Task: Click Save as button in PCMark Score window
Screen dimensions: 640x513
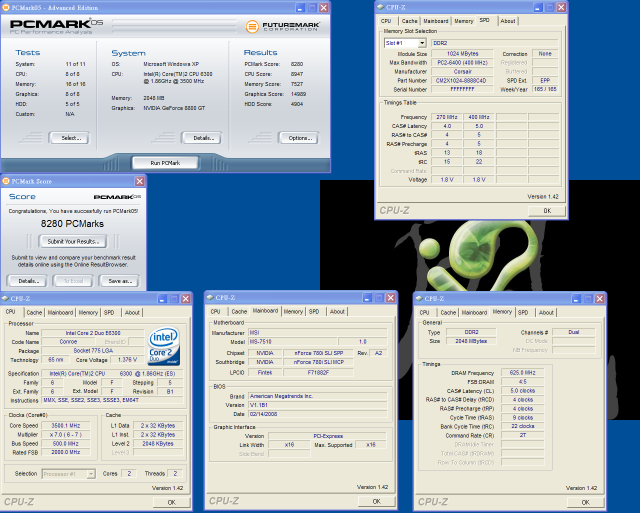Action: tap(119, 281)
